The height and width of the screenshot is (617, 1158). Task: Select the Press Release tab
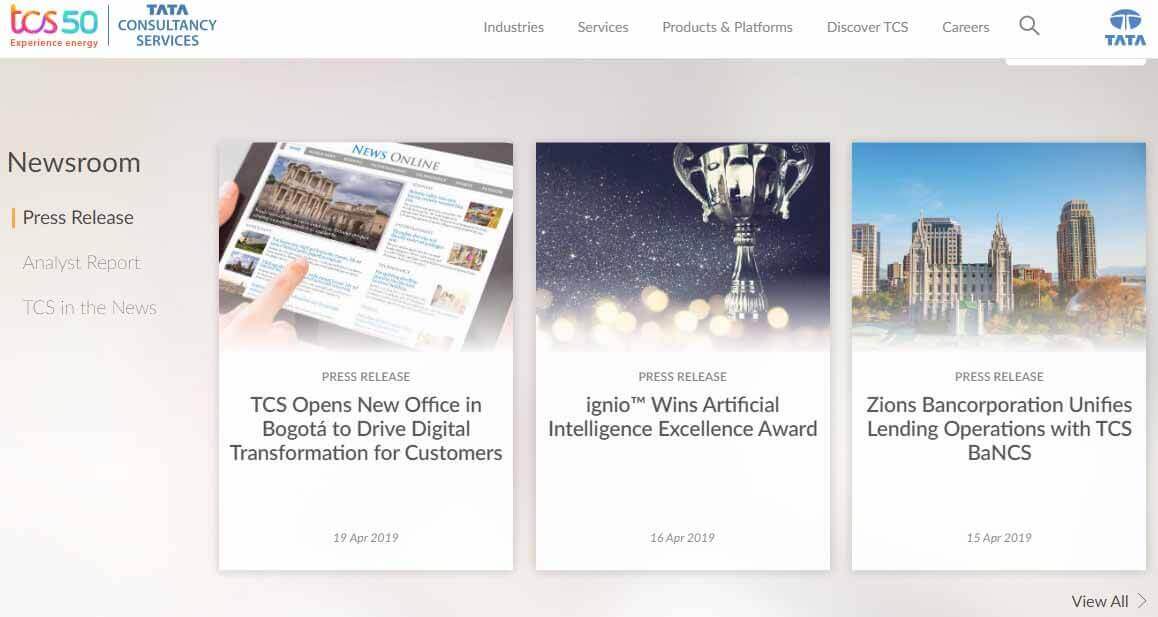point(78,218)
